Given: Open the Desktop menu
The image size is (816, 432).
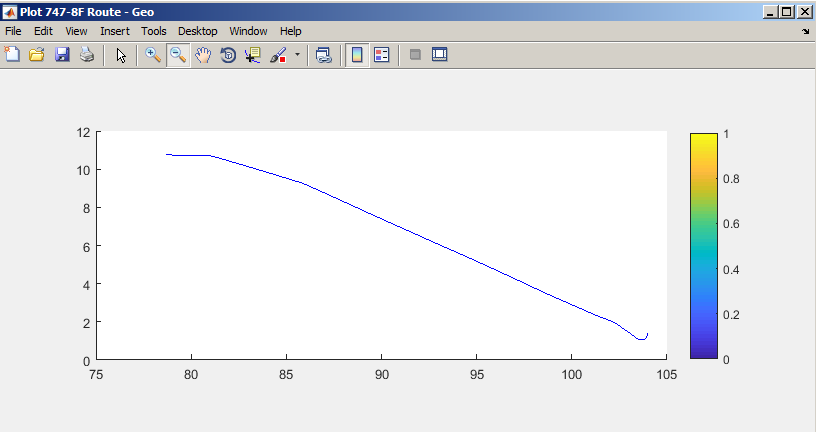Looking at the screenshot, I should pos(197,31).
